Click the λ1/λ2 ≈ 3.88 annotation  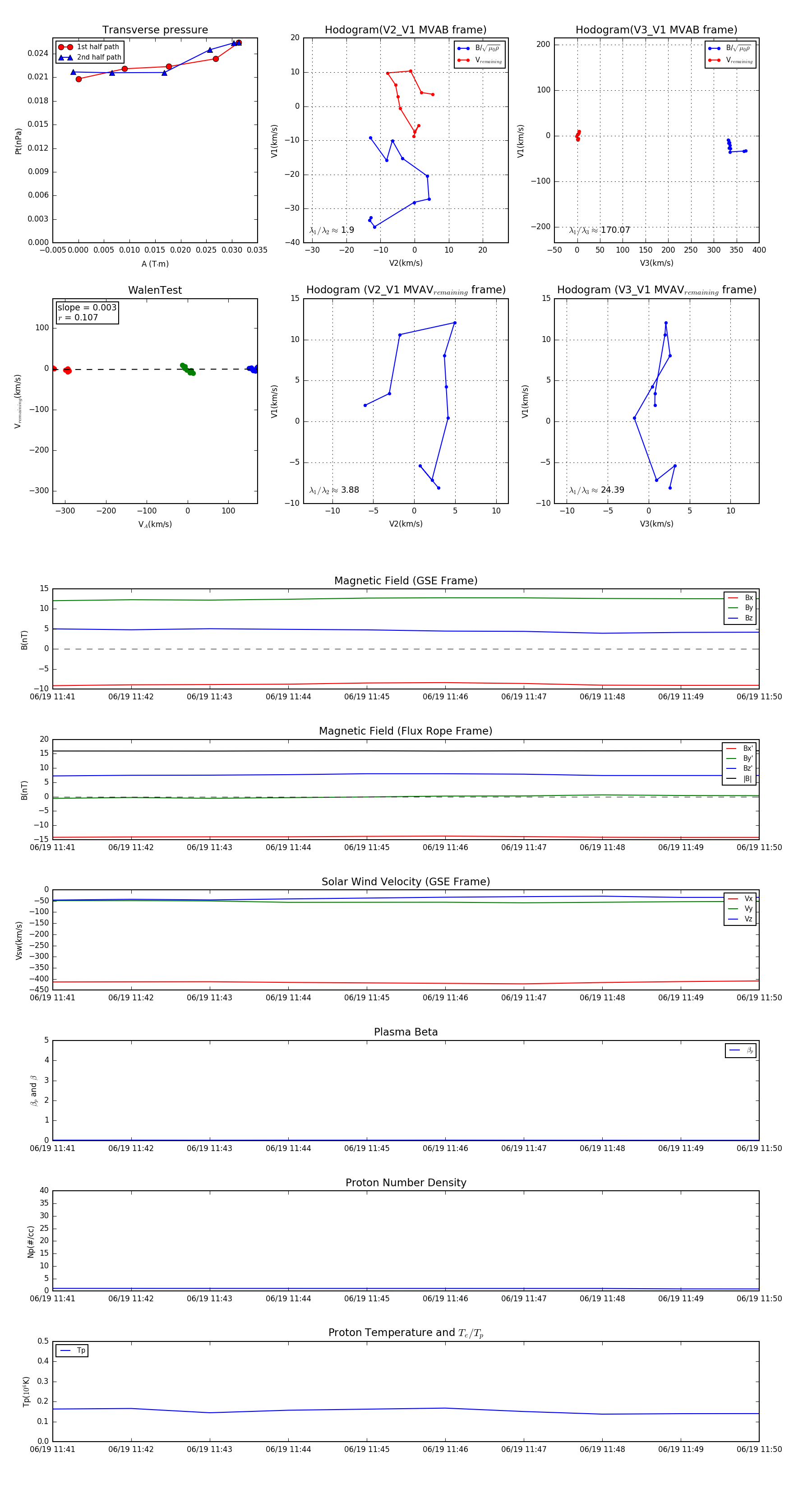[x=334, y=490]
